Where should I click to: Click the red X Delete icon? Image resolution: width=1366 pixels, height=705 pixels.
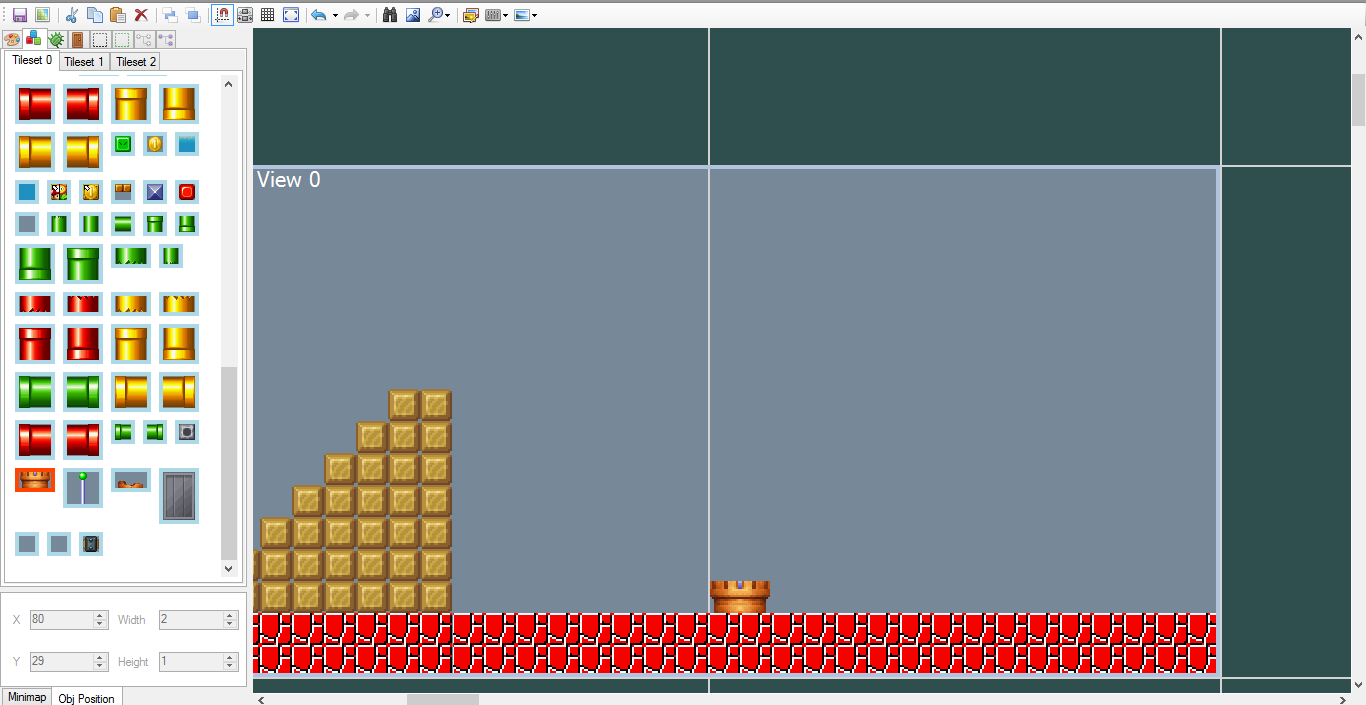141,15
